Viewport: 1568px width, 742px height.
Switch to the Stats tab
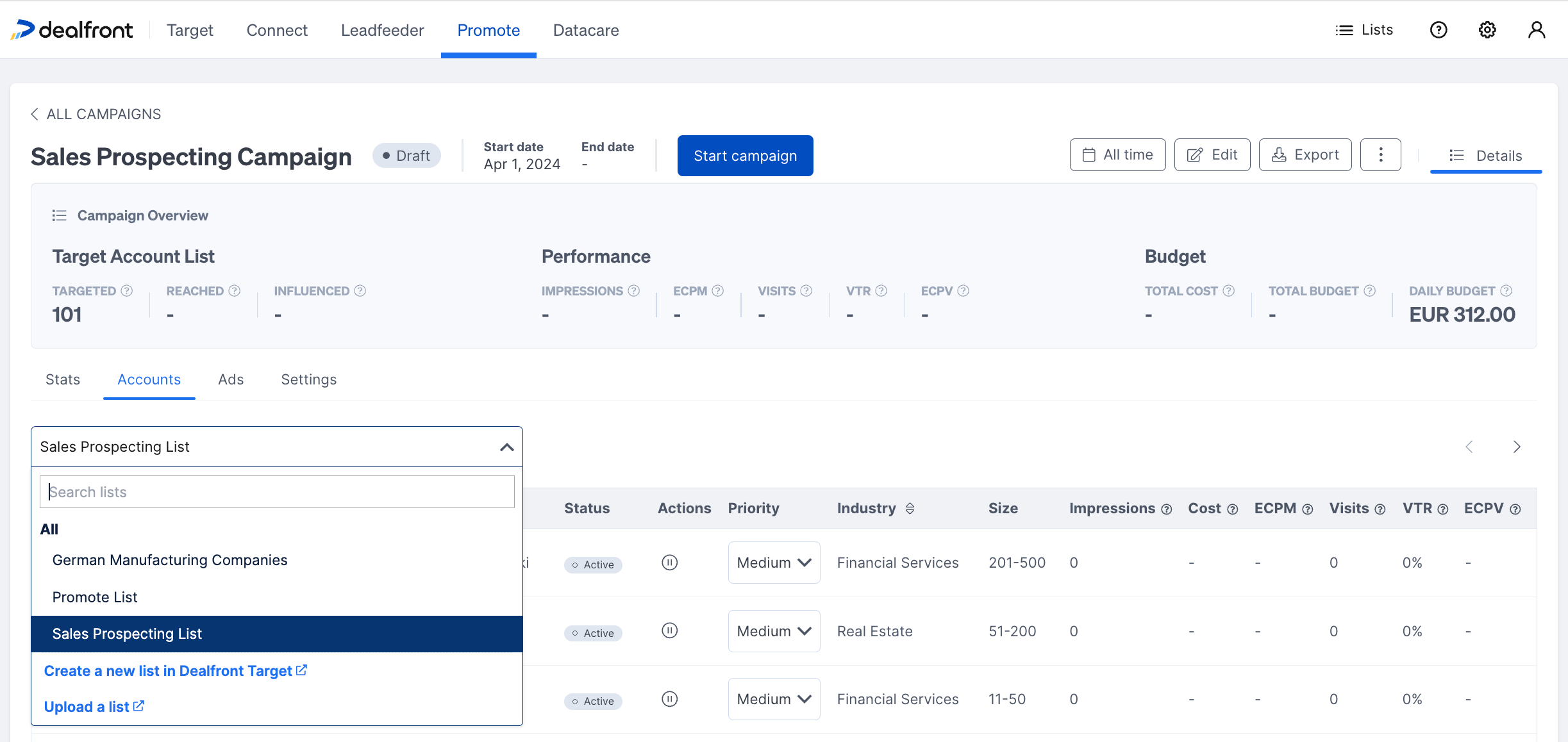[x=63, y=379]
